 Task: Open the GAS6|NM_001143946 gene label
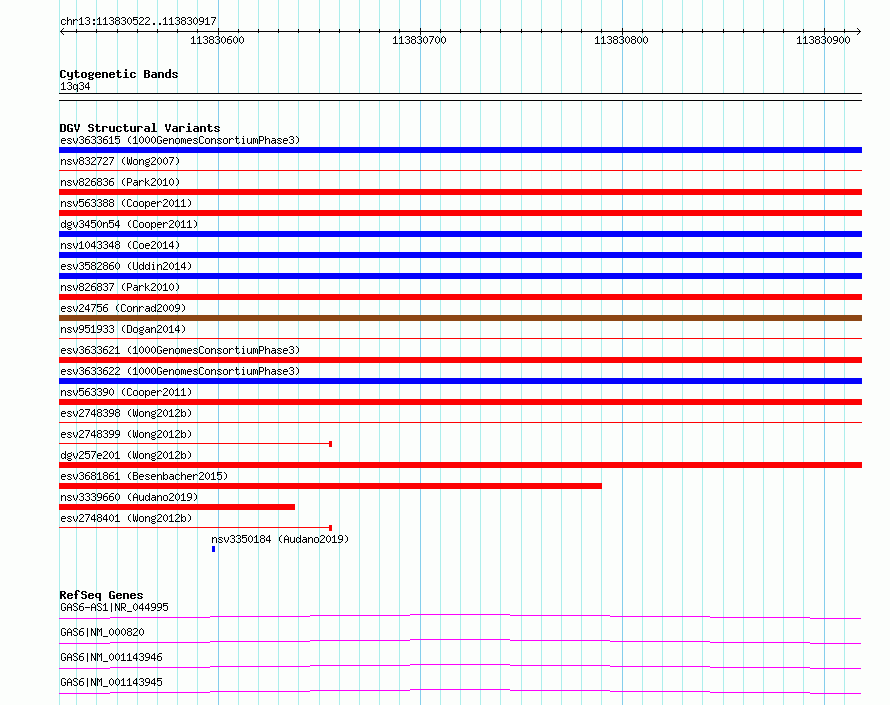pyautogui.click(x=111, y=657)
